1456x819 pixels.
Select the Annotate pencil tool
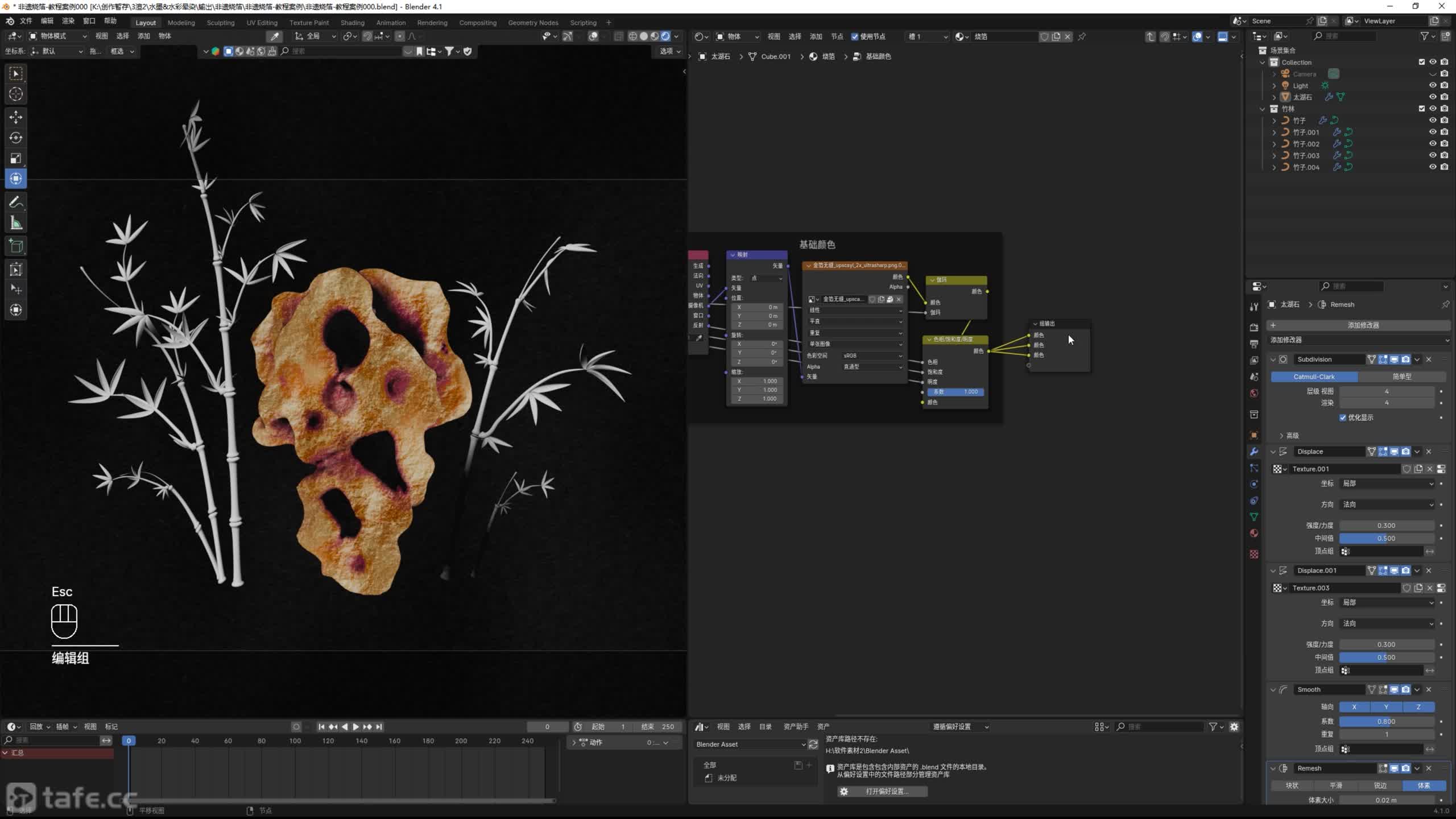tap(16, 202)
